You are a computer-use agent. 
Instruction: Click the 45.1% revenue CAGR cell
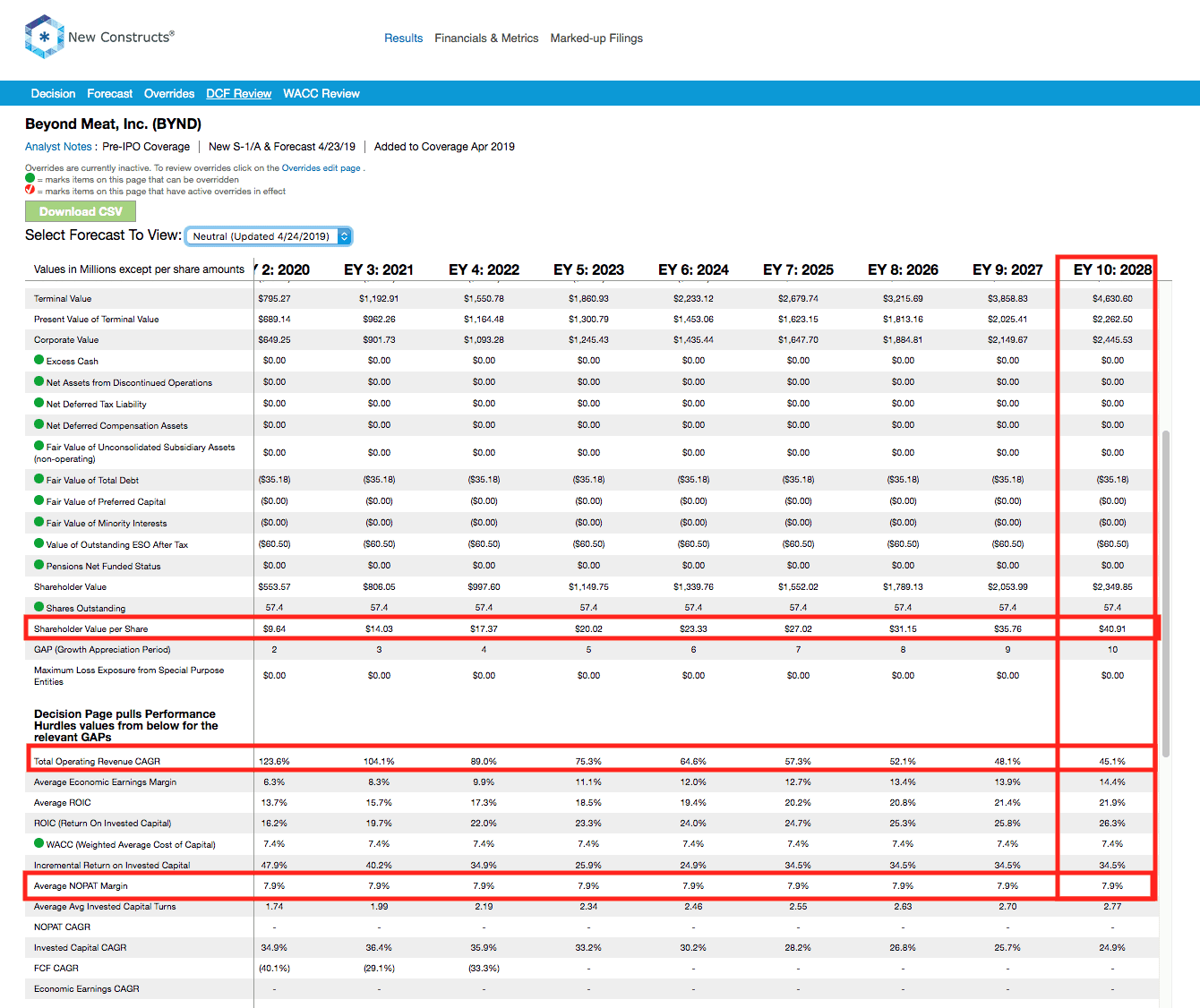tap(1112, 761)
